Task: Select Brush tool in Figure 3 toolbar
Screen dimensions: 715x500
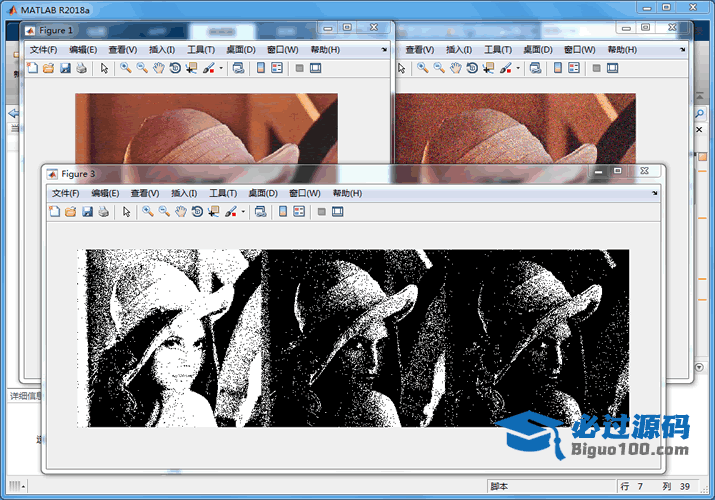Action: 231,211
